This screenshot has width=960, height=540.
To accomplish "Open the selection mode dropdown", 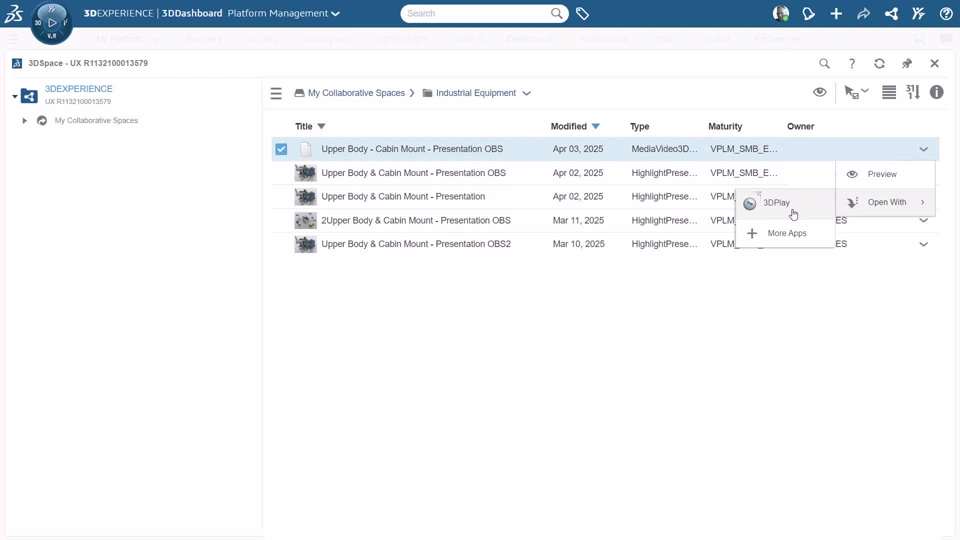I will [857, 92].
